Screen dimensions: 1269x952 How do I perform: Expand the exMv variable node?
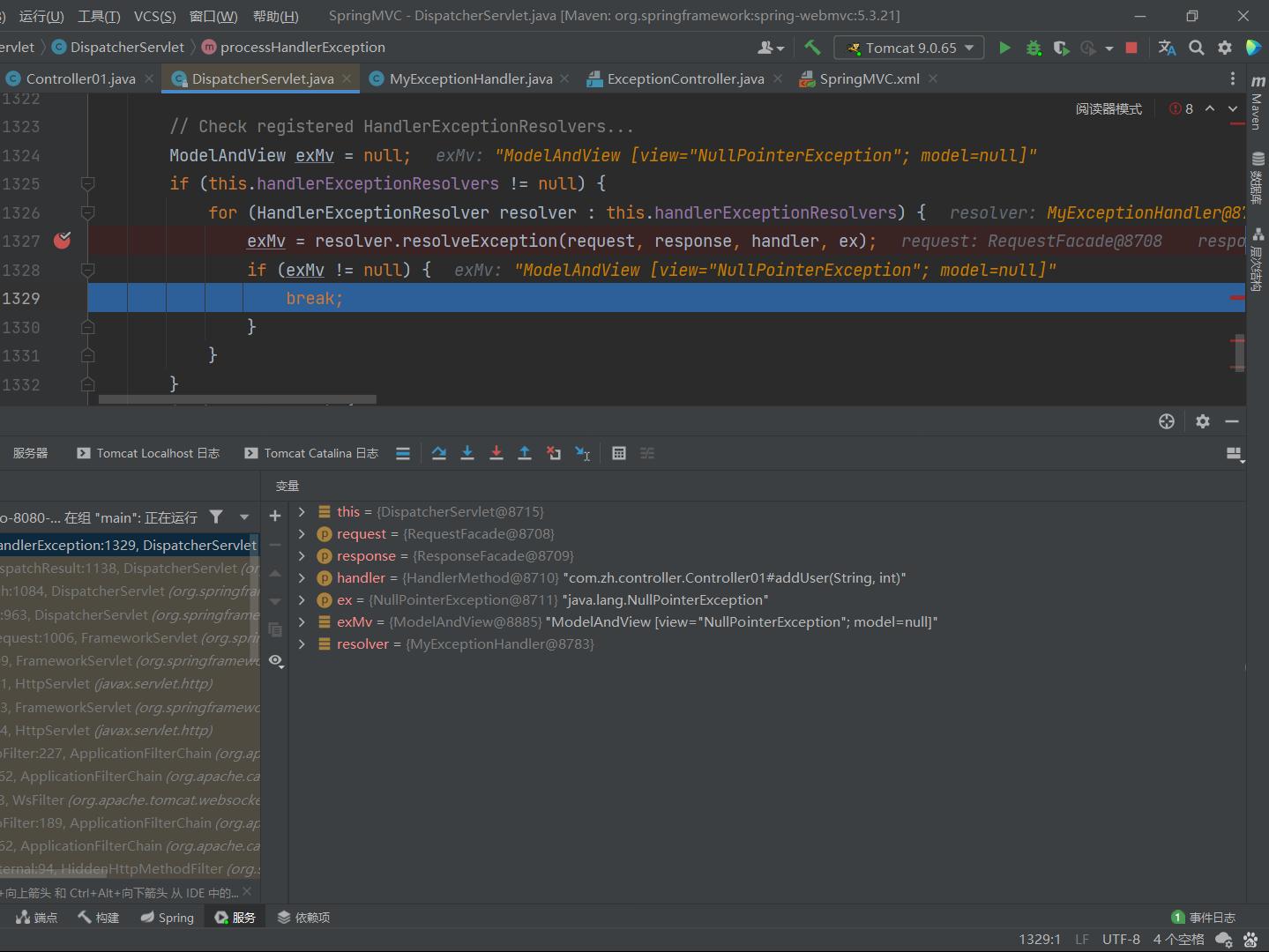click(x=302, y=621)
